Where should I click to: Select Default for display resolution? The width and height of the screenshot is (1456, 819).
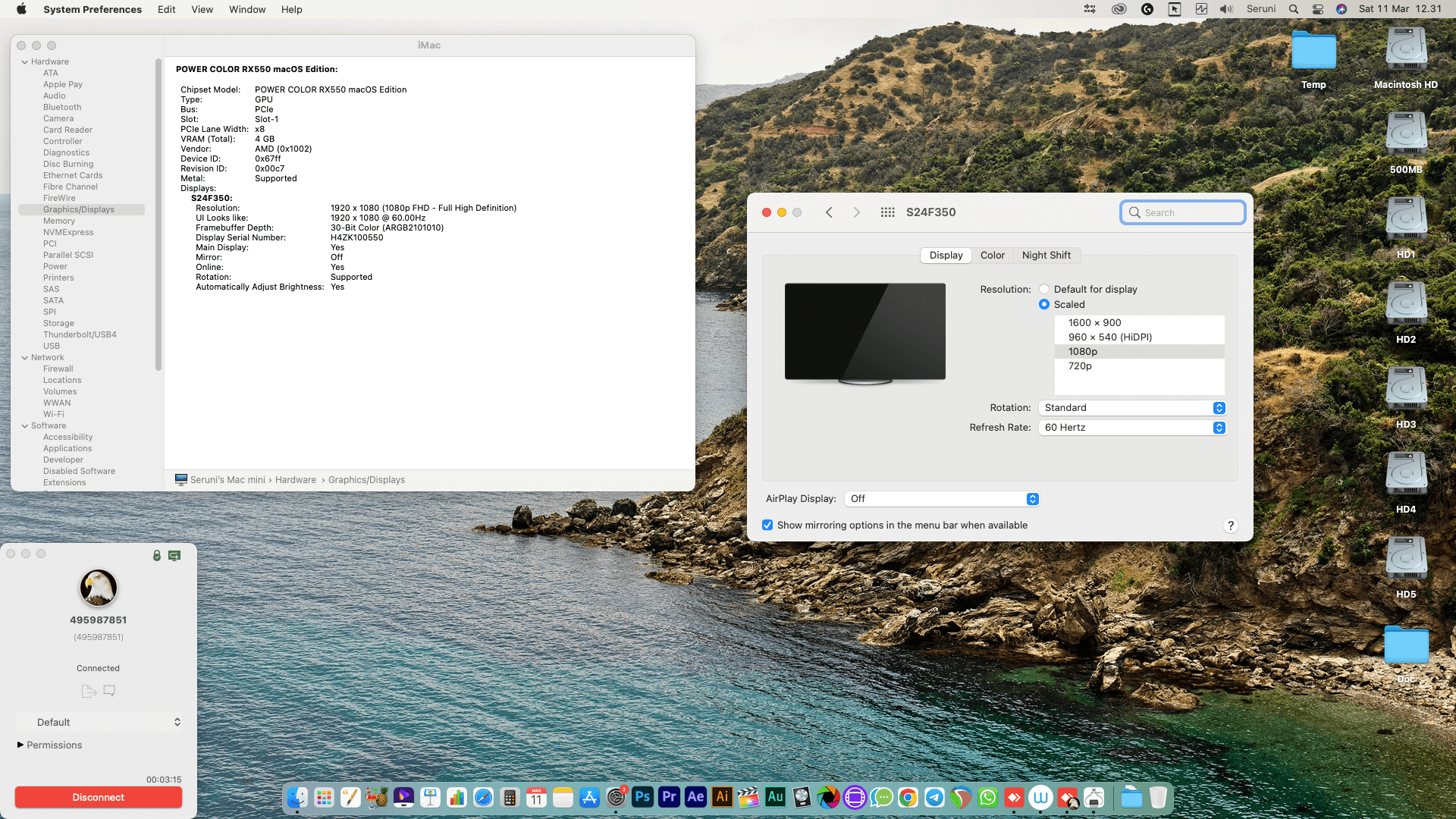point(1044,289)
